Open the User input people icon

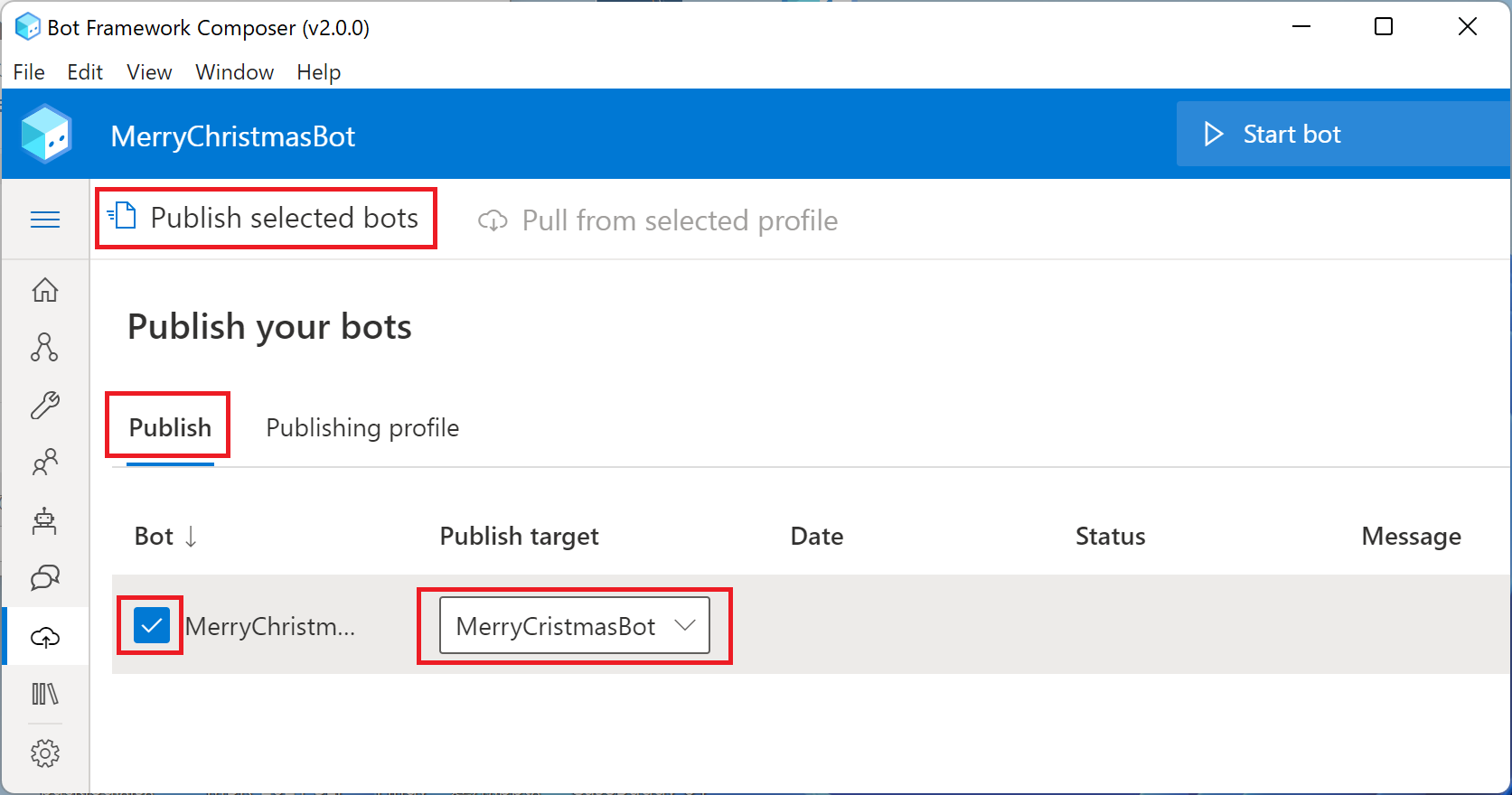point(45,463)
